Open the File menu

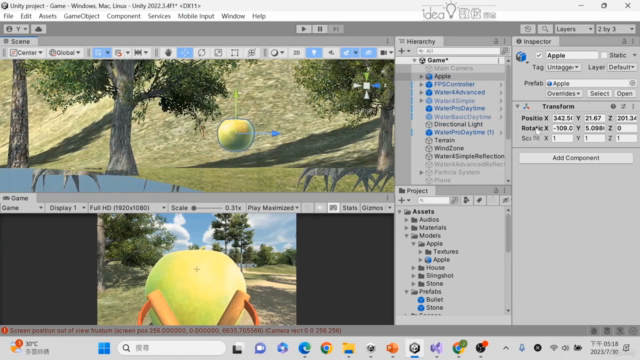tap(8, 16)
